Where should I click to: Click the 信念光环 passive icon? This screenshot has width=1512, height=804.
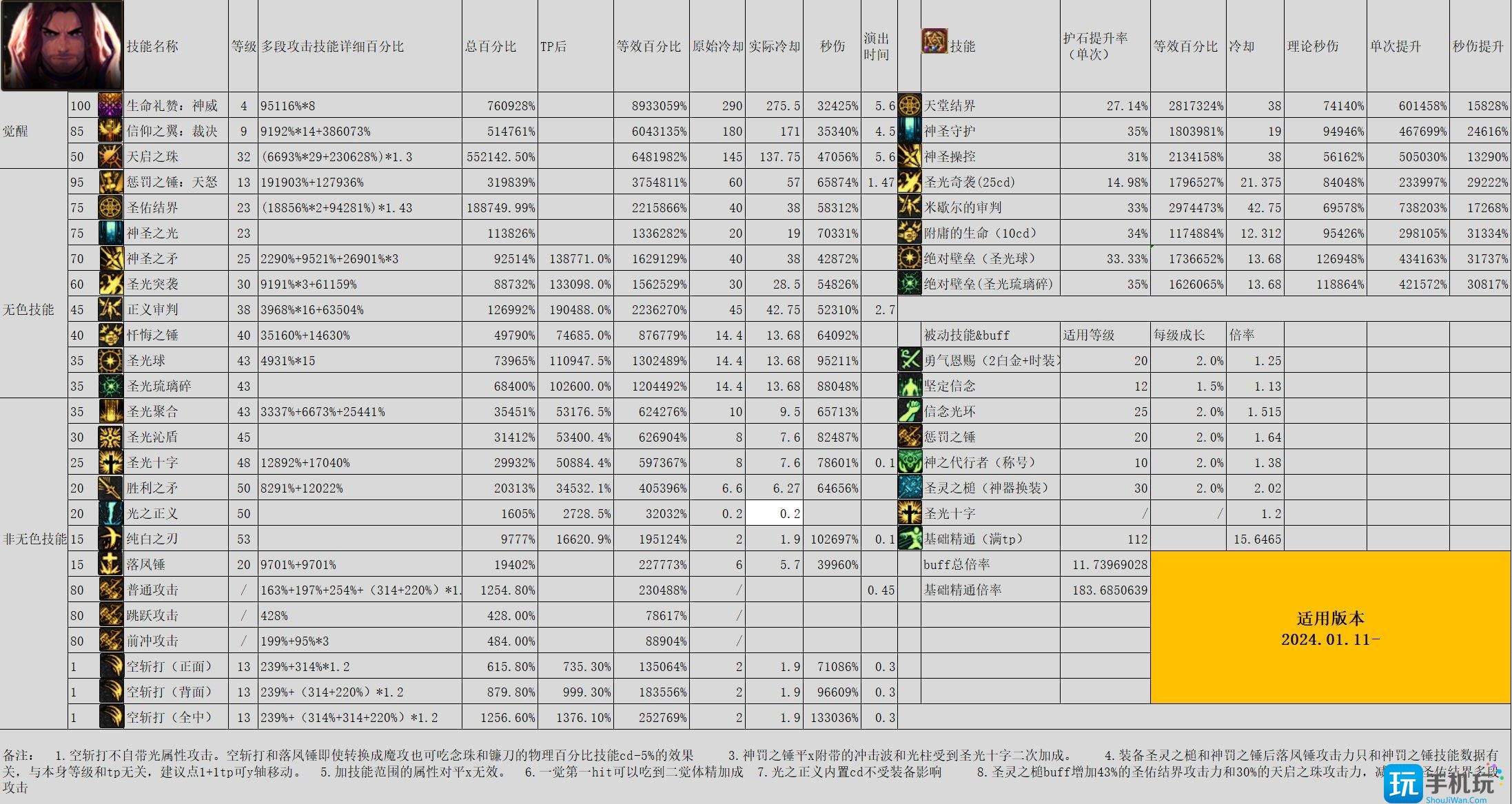coord(910,411)
